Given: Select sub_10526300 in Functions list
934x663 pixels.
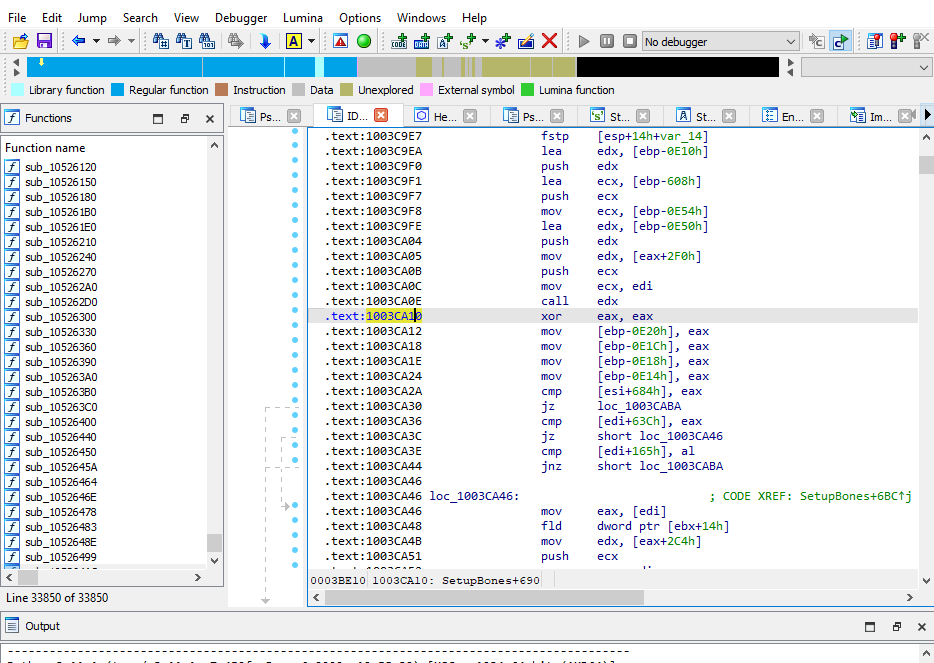Looking at the screenshot, I should click(x=60, y=317).
